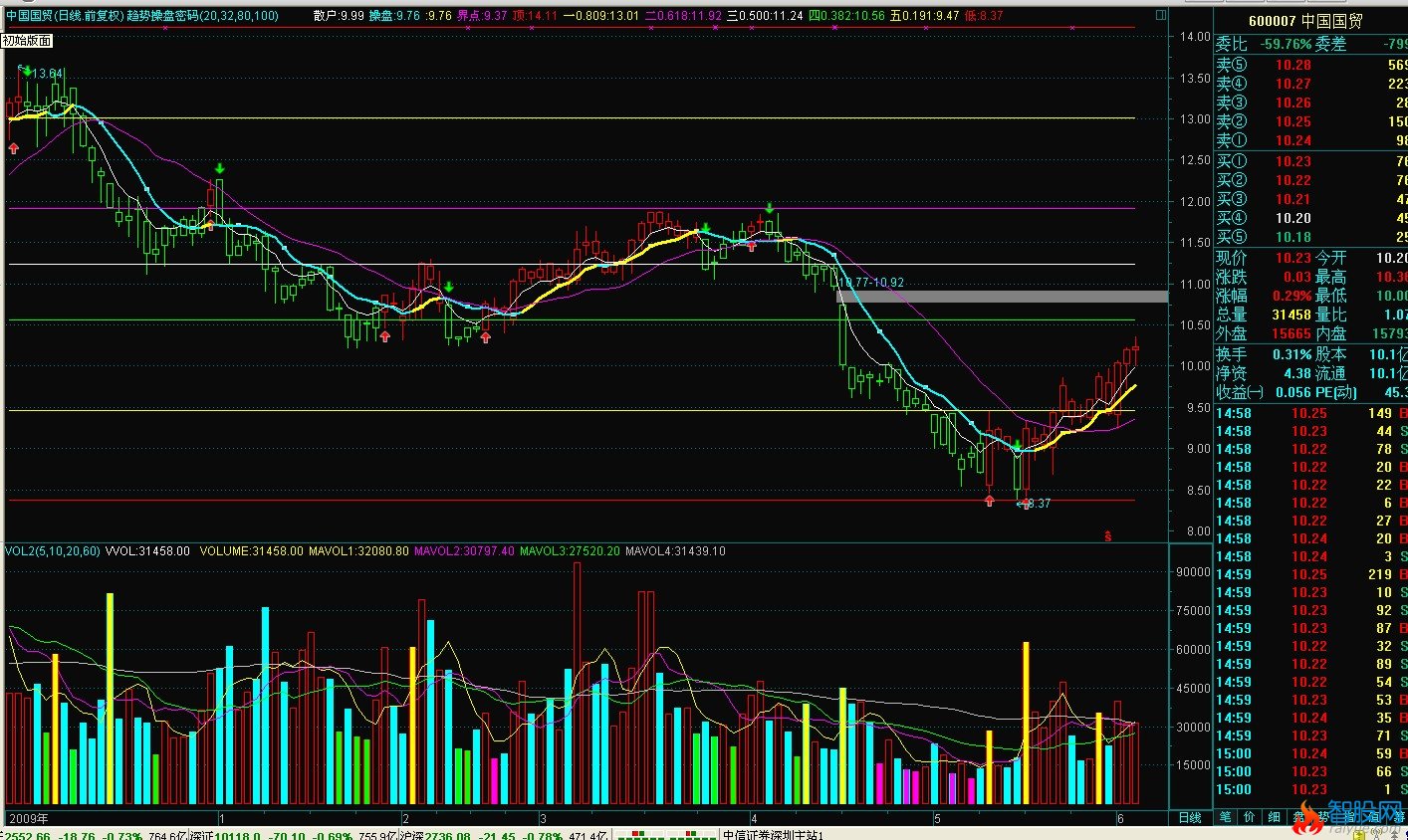Click the 14.00 price axis label

(x=1195, y=37)
